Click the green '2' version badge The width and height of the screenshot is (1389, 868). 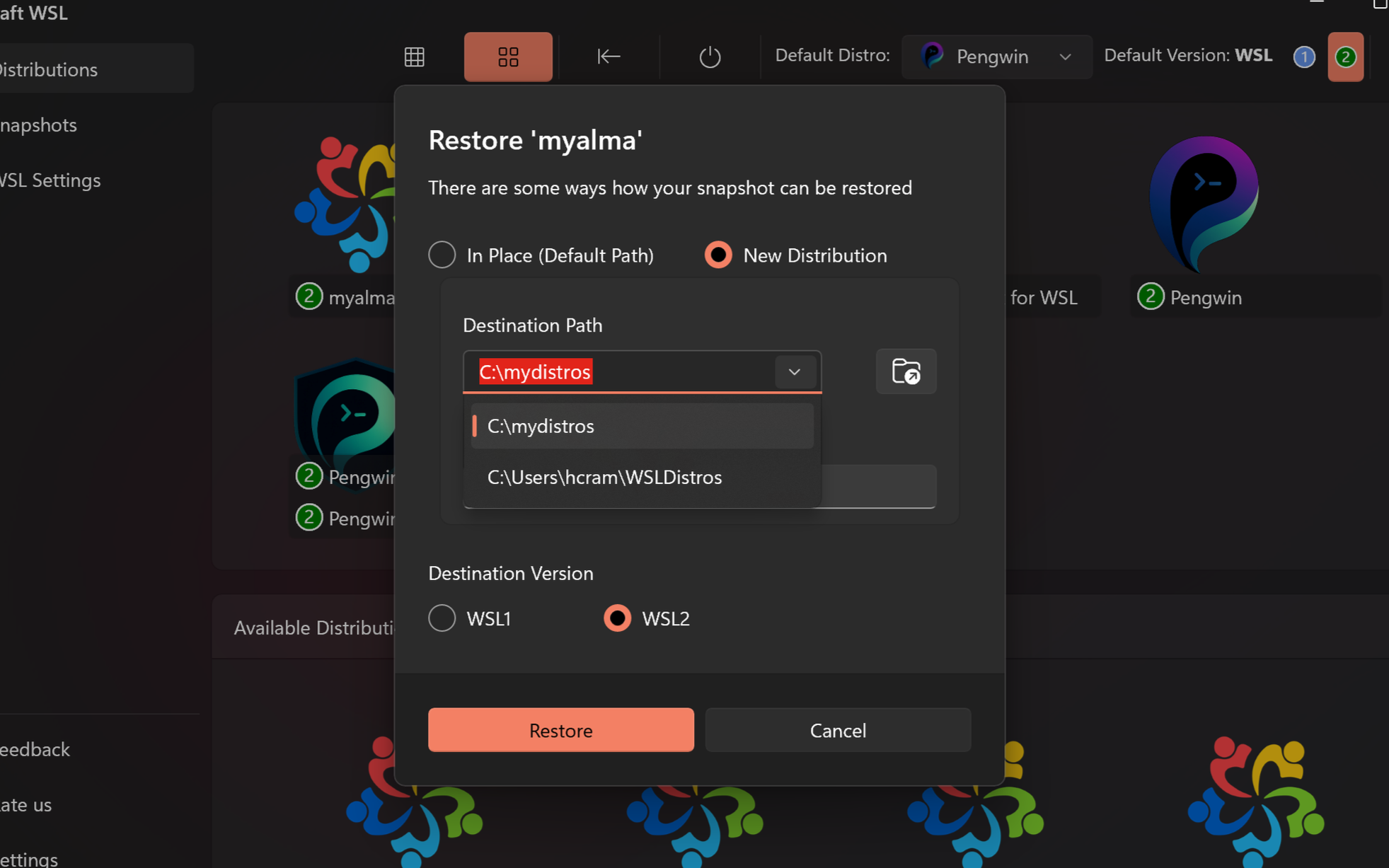click(1345, 57)
